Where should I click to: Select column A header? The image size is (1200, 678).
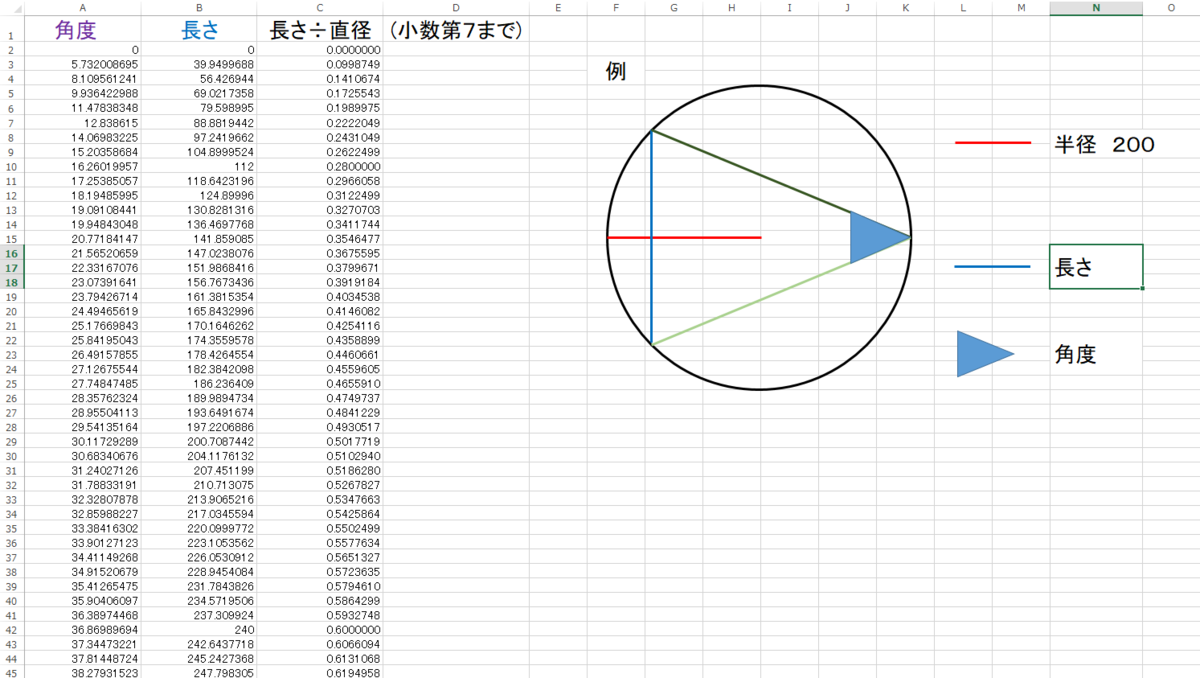pyautogui.click(x=82, y=8)
